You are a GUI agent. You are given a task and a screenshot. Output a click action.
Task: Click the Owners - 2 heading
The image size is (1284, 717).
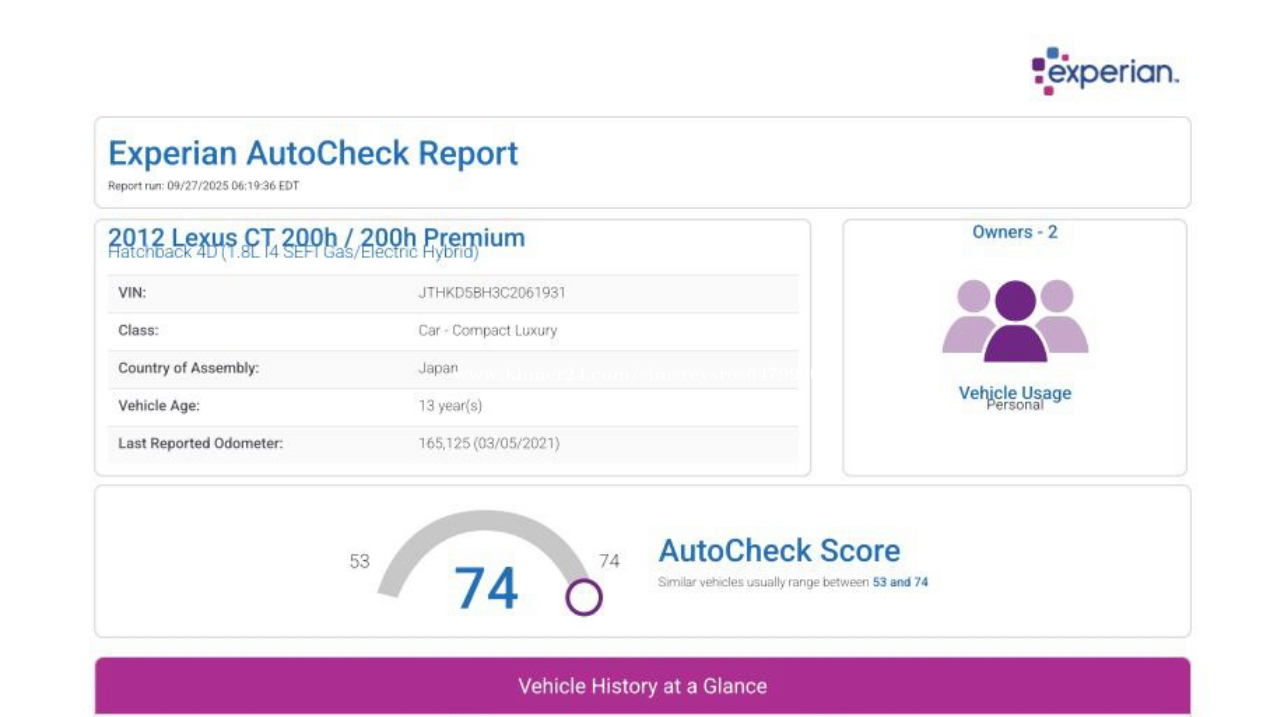(1014, 232)
